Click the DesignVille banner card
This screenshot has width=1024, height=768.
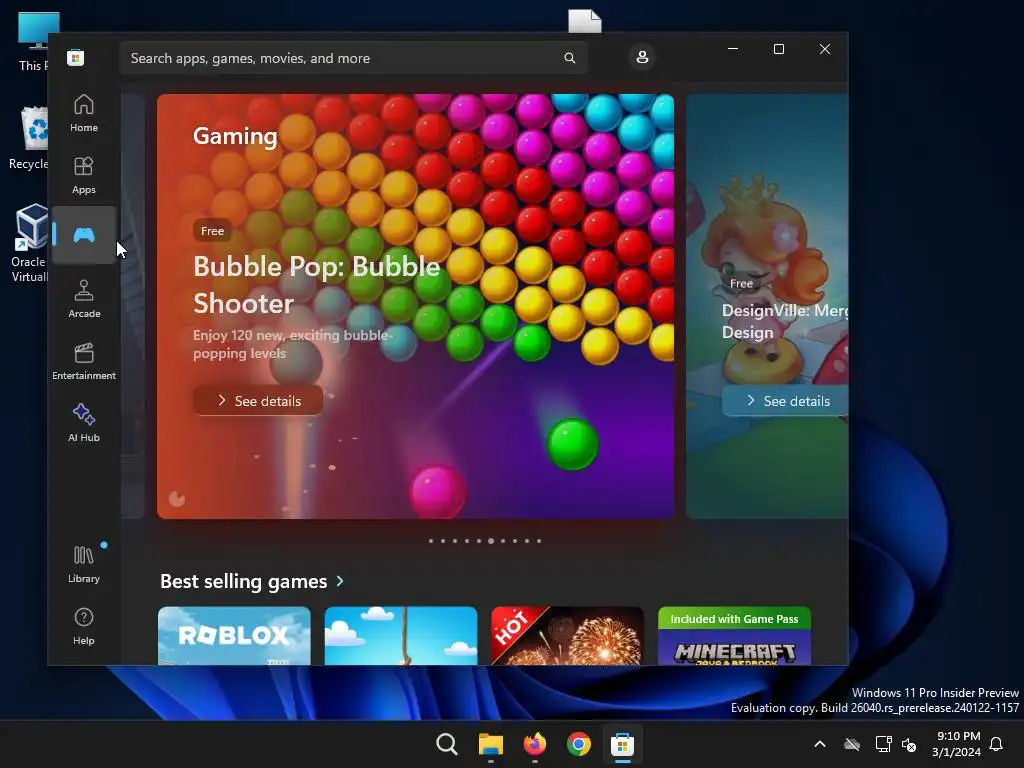point(767,306)
